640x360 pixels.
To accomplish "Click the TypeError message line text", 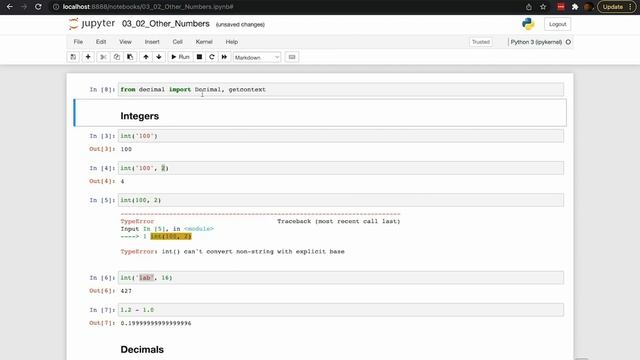I will coord(233,251).
